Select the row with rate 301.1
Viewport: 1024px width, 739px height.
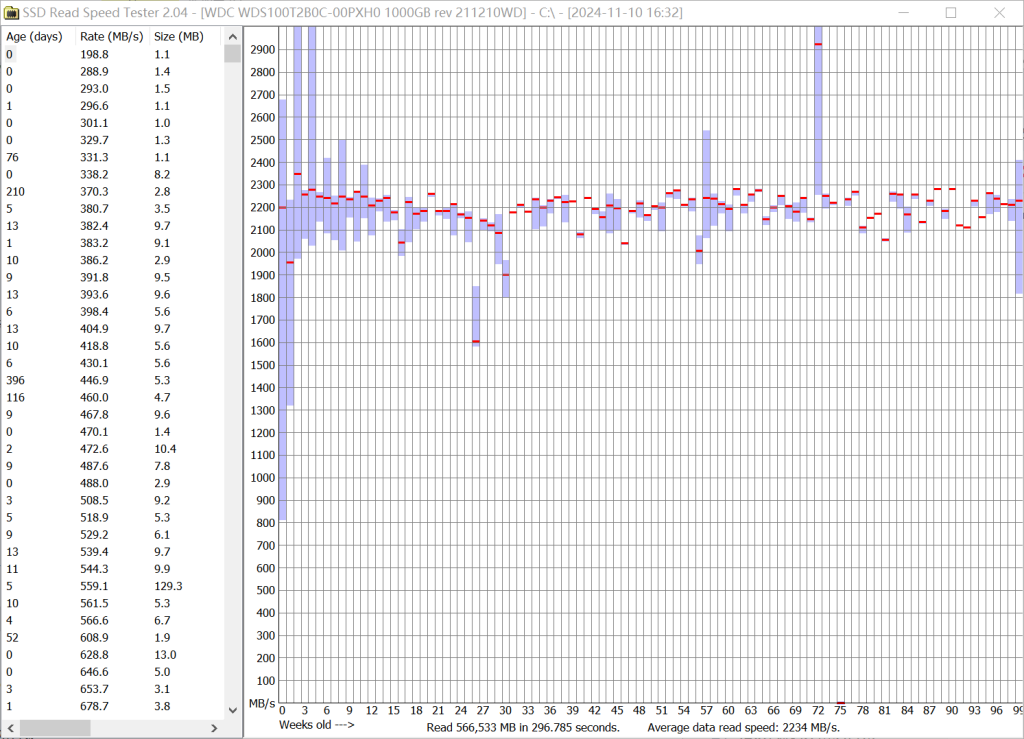113,123
